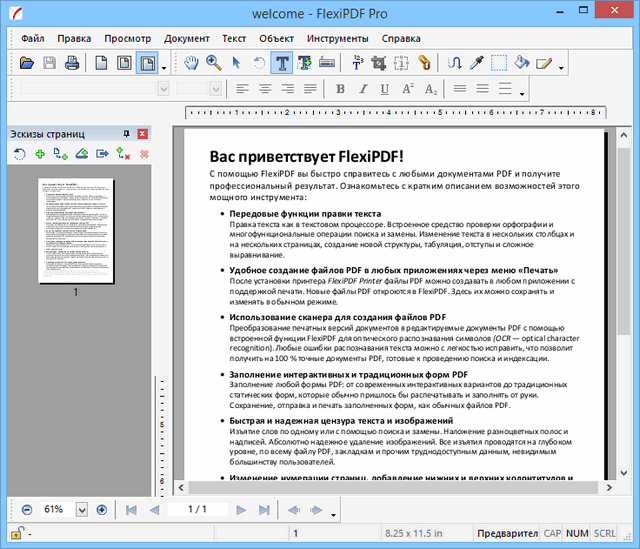Select the paint bucket fill tool
The image size is (640, 549).
pos(521,63)
